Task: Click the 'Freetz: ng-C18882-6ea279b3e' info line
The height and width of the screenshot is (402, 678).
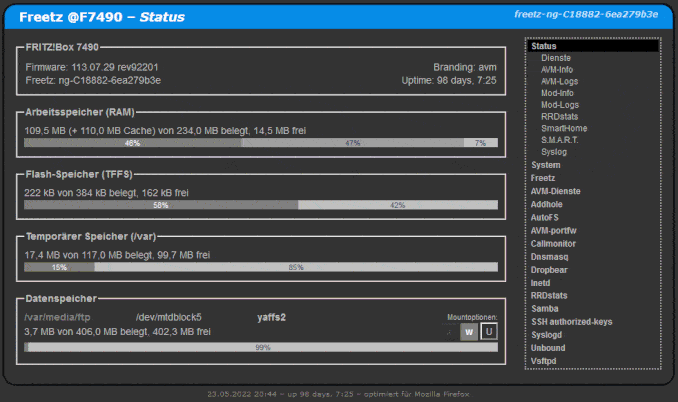Action: pos(93,80)
